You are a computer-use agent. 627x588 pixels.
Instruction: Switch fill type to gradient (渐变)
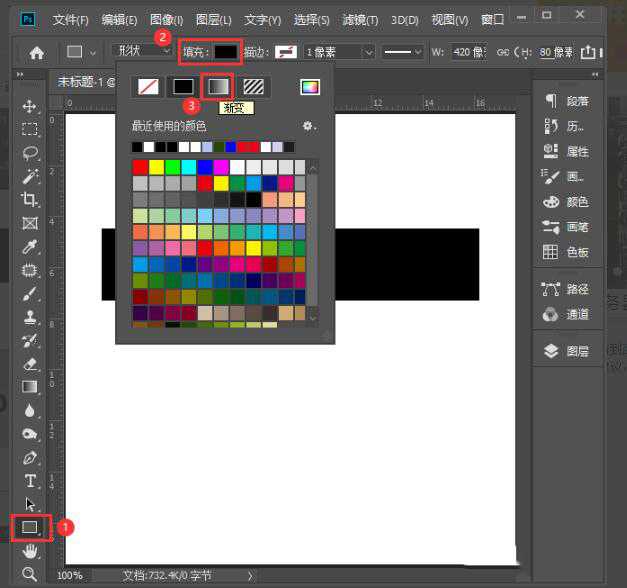tap(217, 87)
